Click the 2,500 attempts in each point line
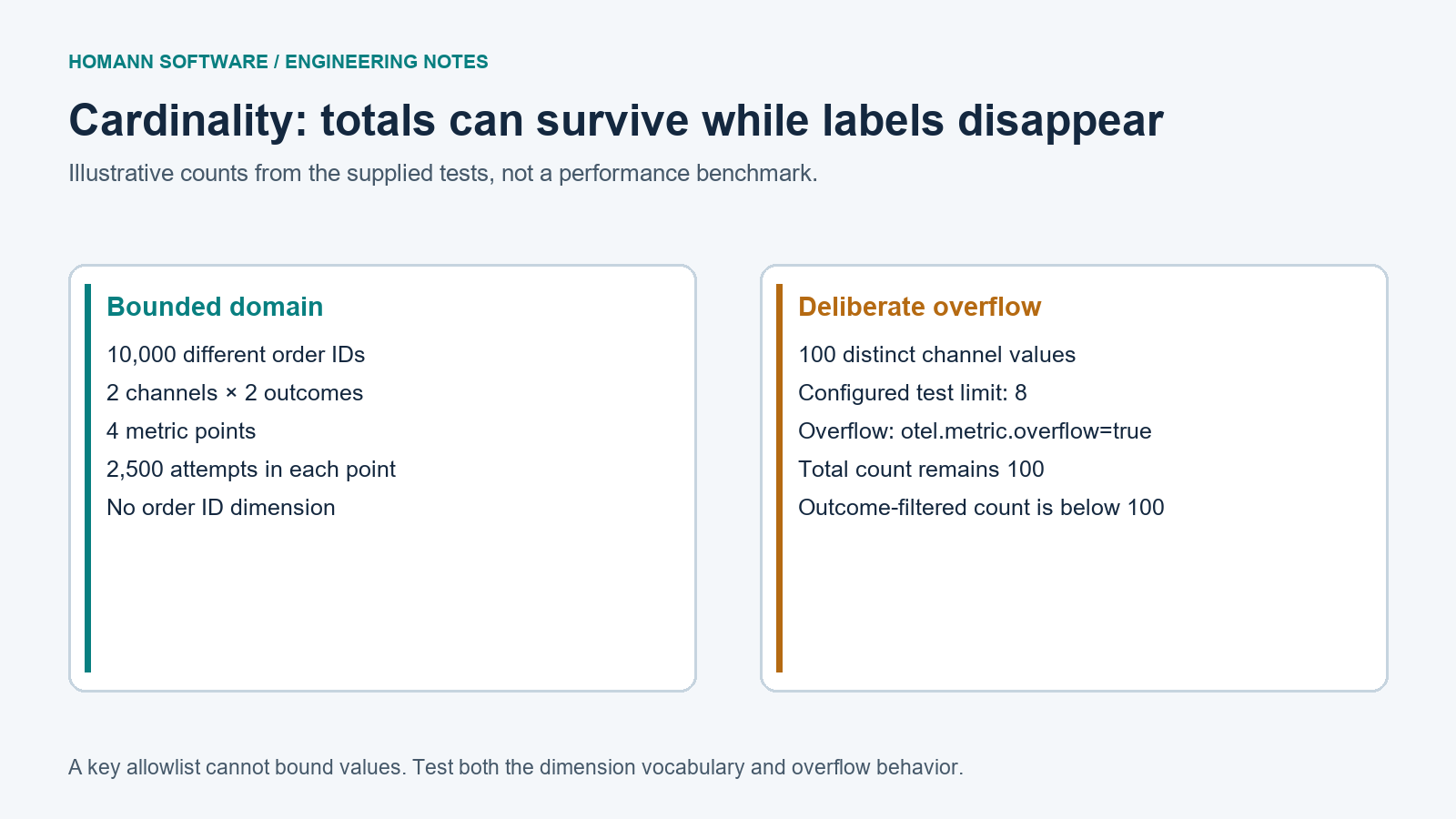The width and height of the screenshot is (1456, 819). coord(251,469)
